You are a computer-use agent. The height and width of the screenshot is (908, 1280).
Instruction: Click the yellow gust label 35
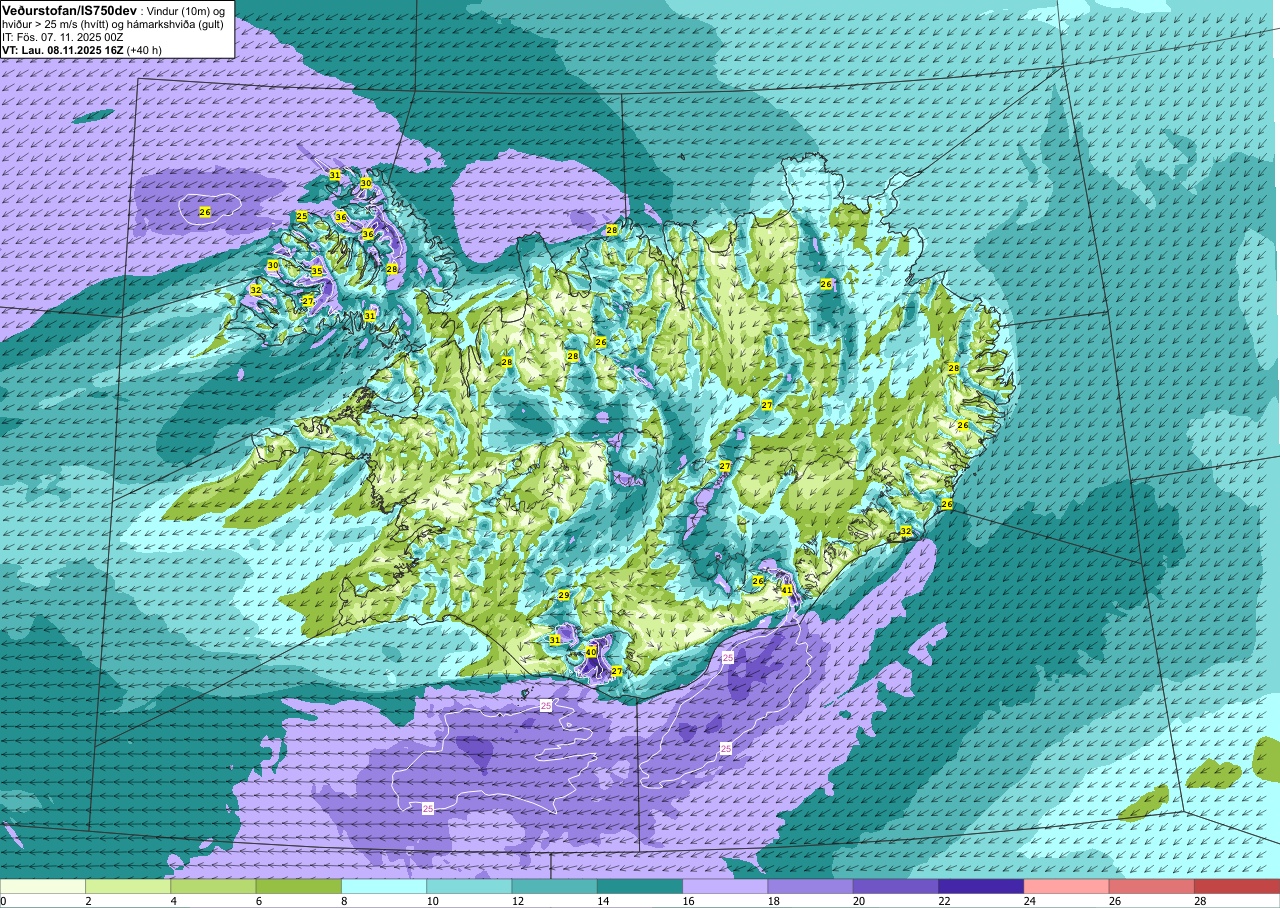(x=316, y=271)
